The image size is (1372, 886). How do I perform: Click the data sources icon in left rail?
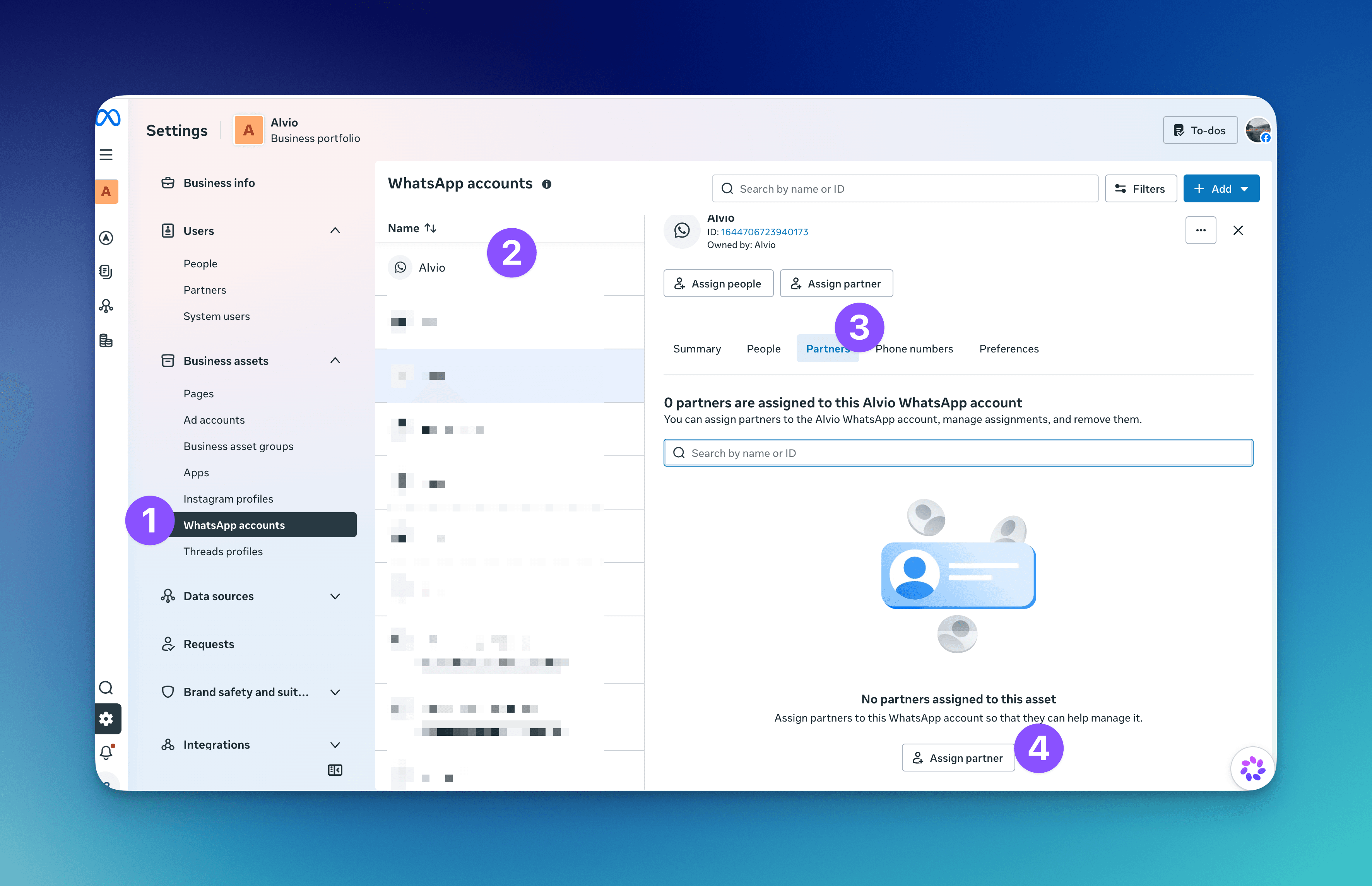[x=106, y=306]
